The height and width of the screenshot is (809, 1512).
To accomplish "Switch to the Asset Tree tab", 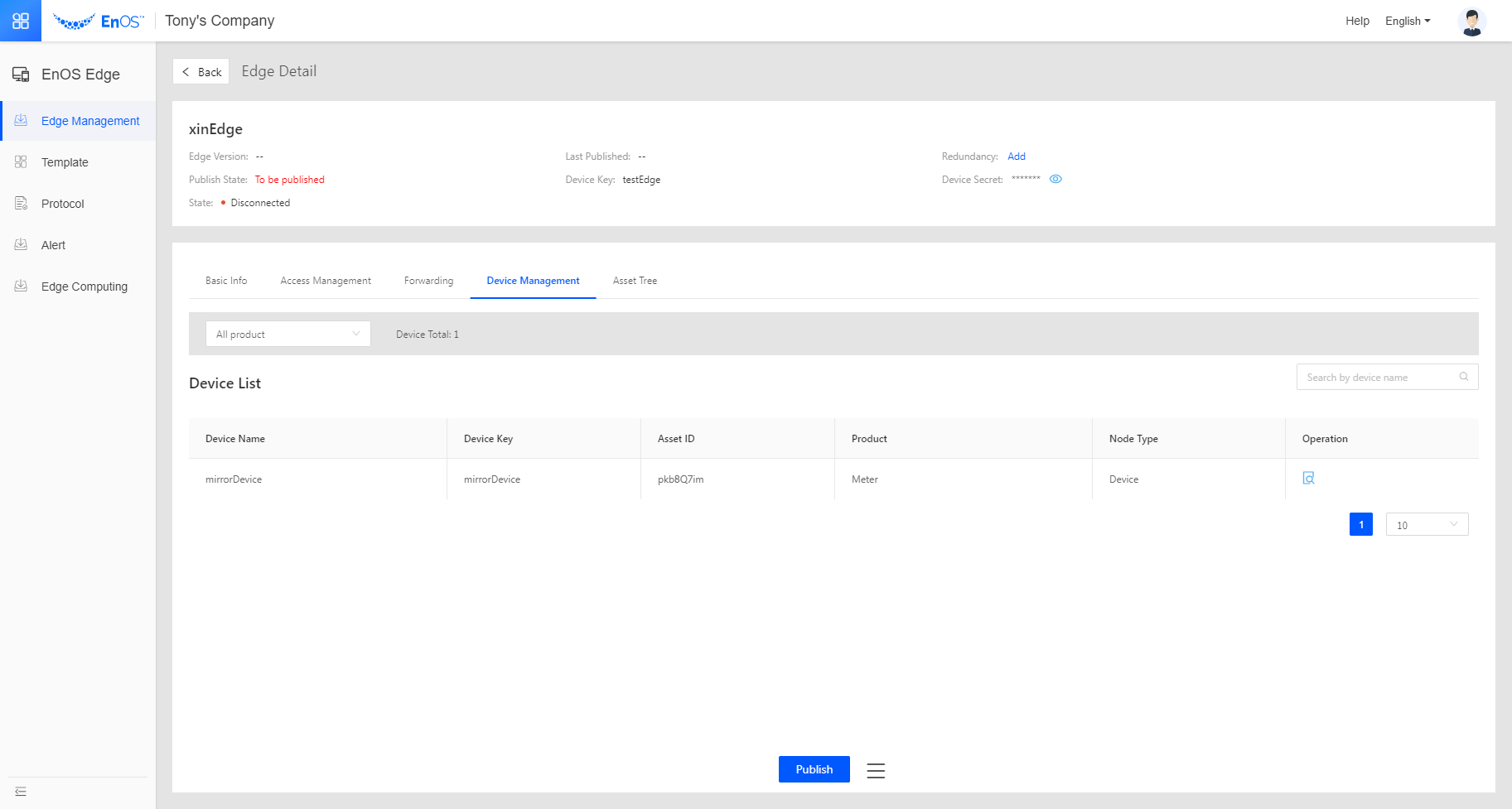I will [x=635, y=281].
